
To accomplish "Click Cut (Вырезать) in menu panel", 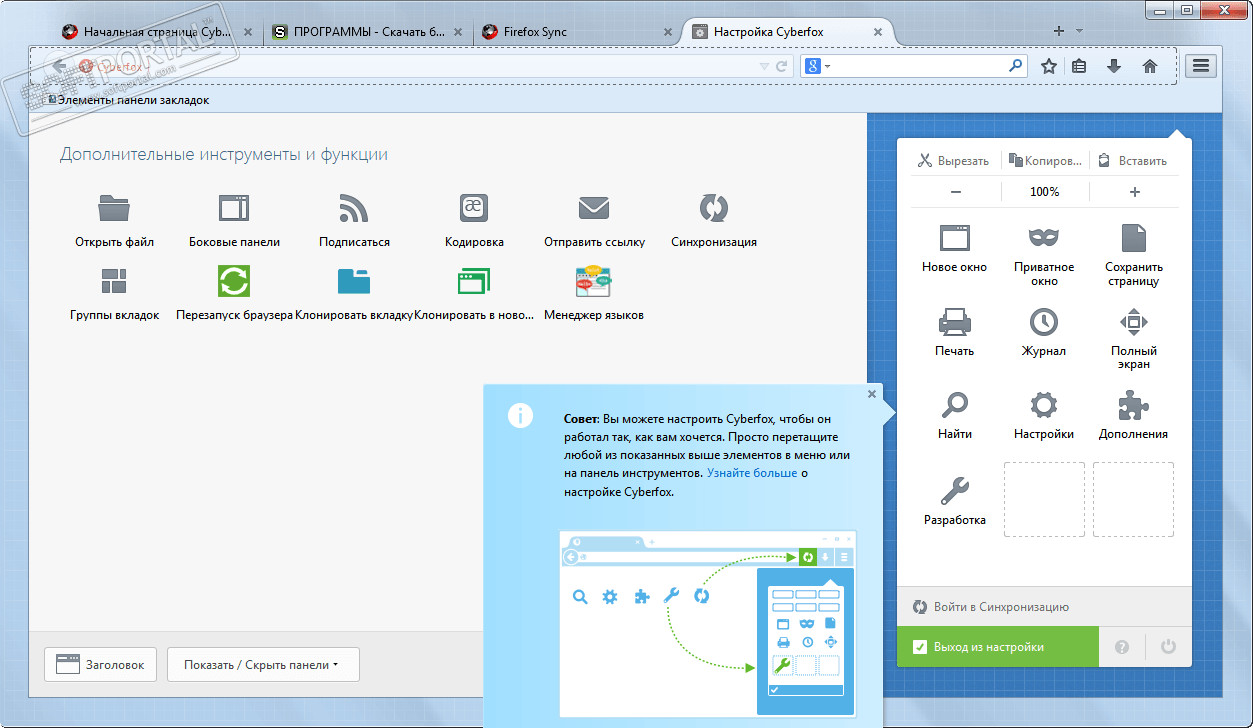I will [954, 160].
